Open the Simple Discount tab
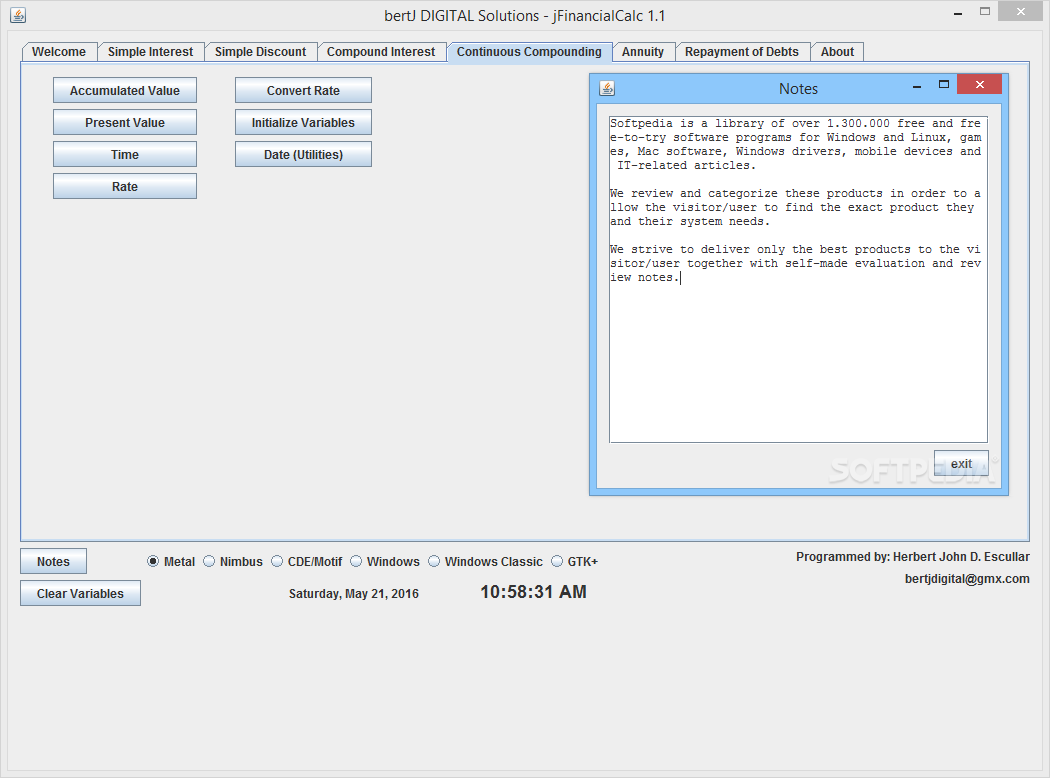 click(x=260, y=52)
